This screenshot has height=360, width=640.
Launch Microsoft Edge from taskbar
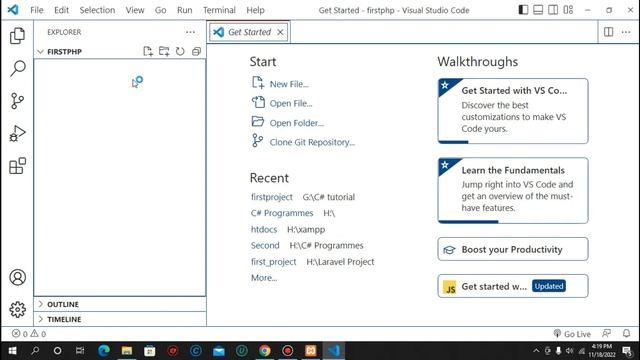click(104, 351)
